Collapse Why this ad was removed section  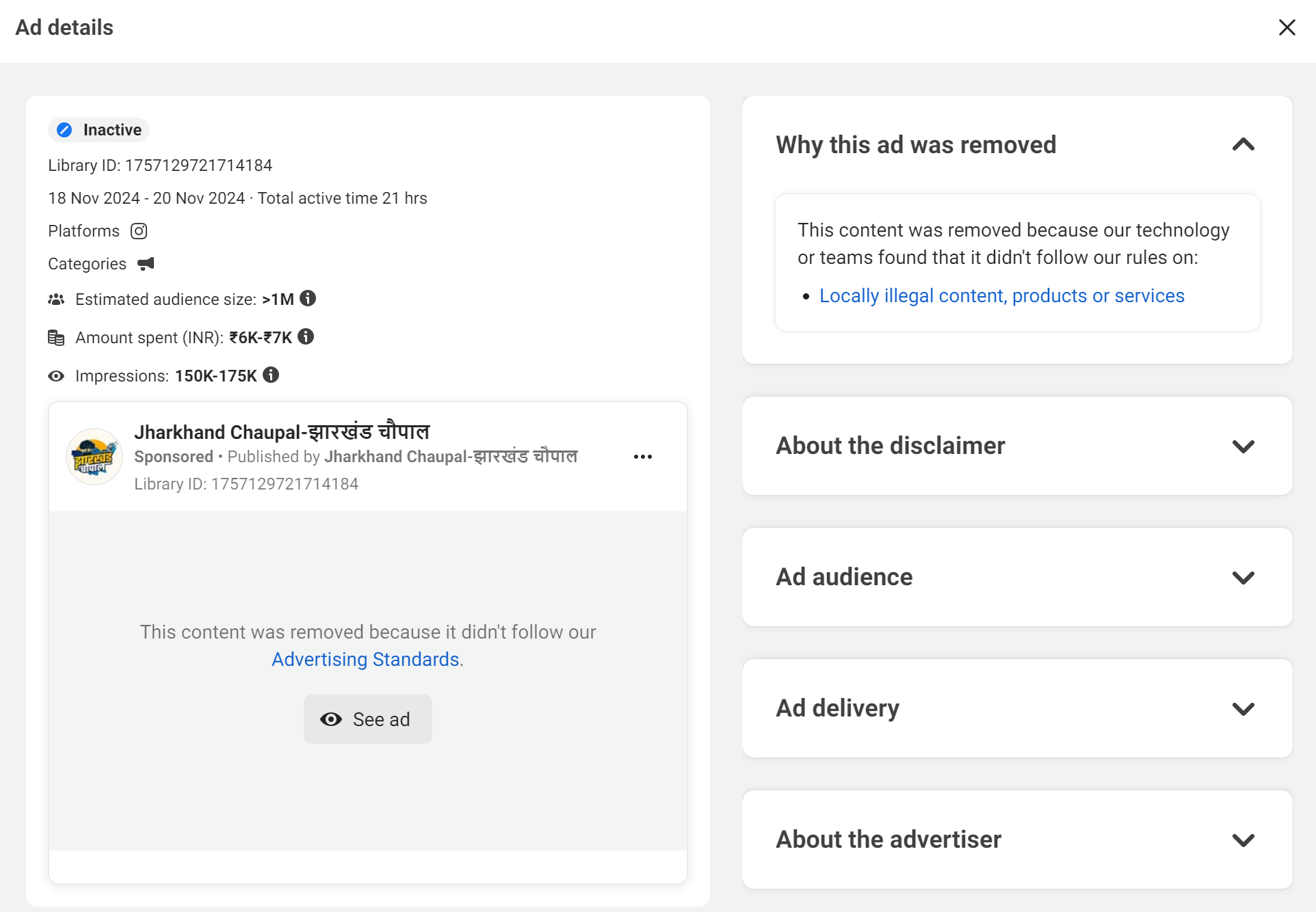click(x=1243, y=145)
